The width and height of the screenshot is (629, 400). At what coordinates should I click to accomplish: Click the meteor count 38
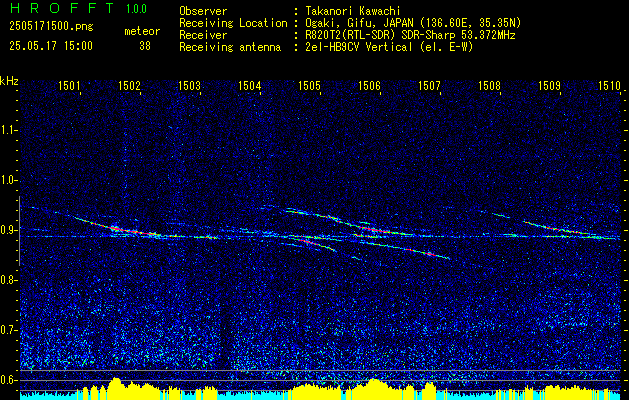coord(145,47)
